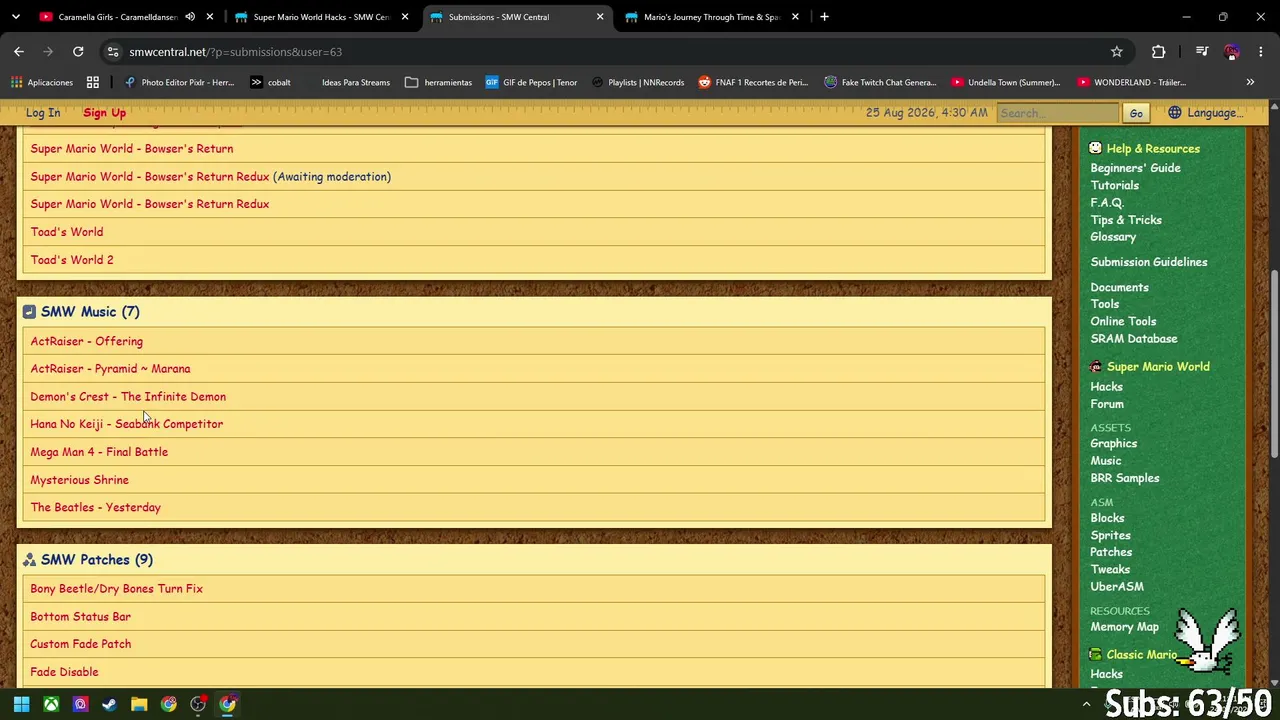Close the Submissions - SMW Central tab
This screenshot has width=1280, height=720.
tap(600, 16)
